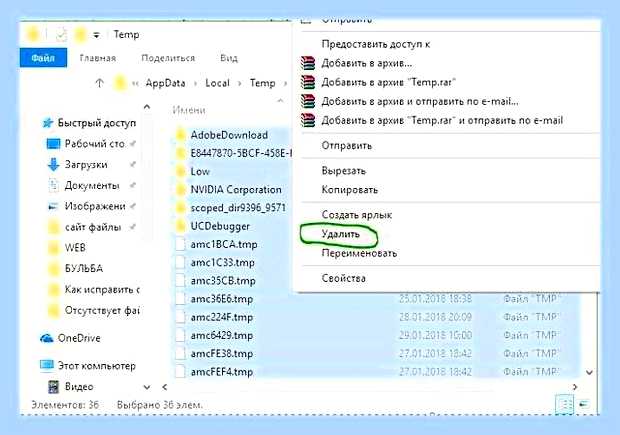Choose Копировать from the context menu

350,190
